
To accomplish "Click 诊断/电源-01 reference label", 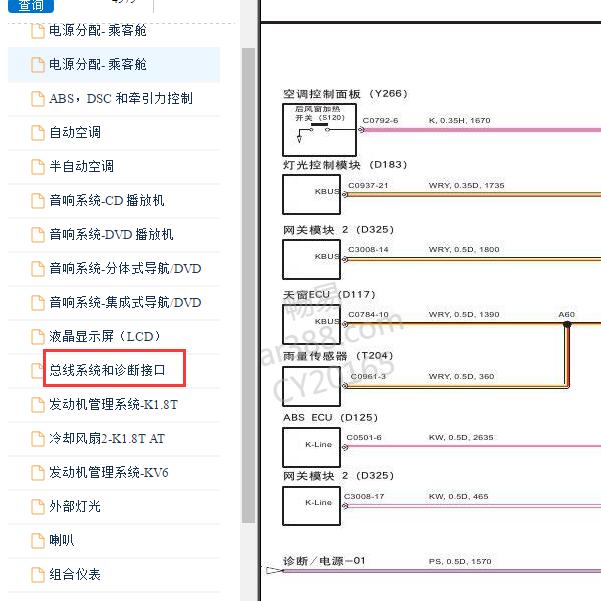I will 324,561.
